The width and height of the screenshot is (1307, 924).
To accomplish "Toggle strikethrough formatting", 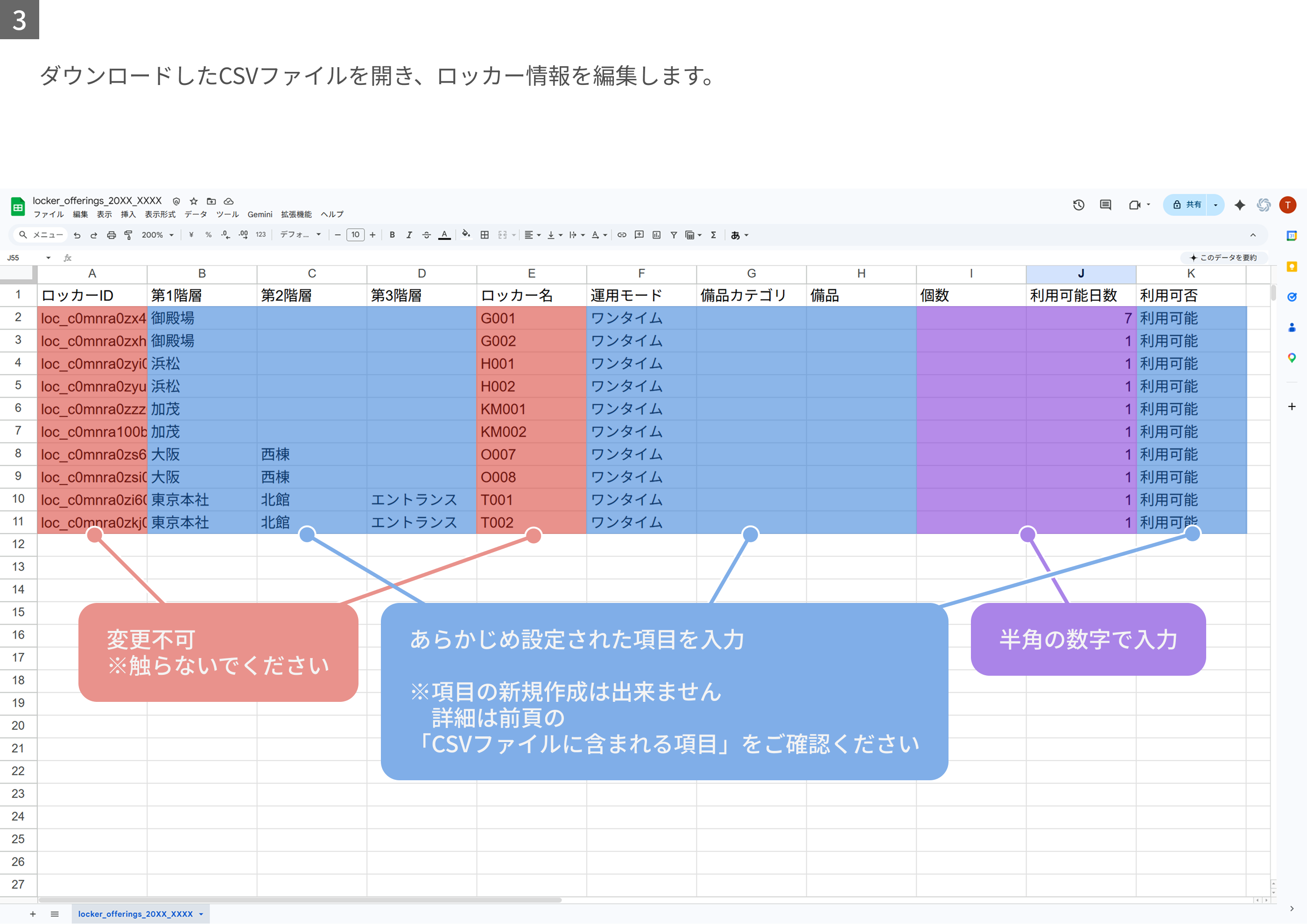I will (x=426, y=235).
